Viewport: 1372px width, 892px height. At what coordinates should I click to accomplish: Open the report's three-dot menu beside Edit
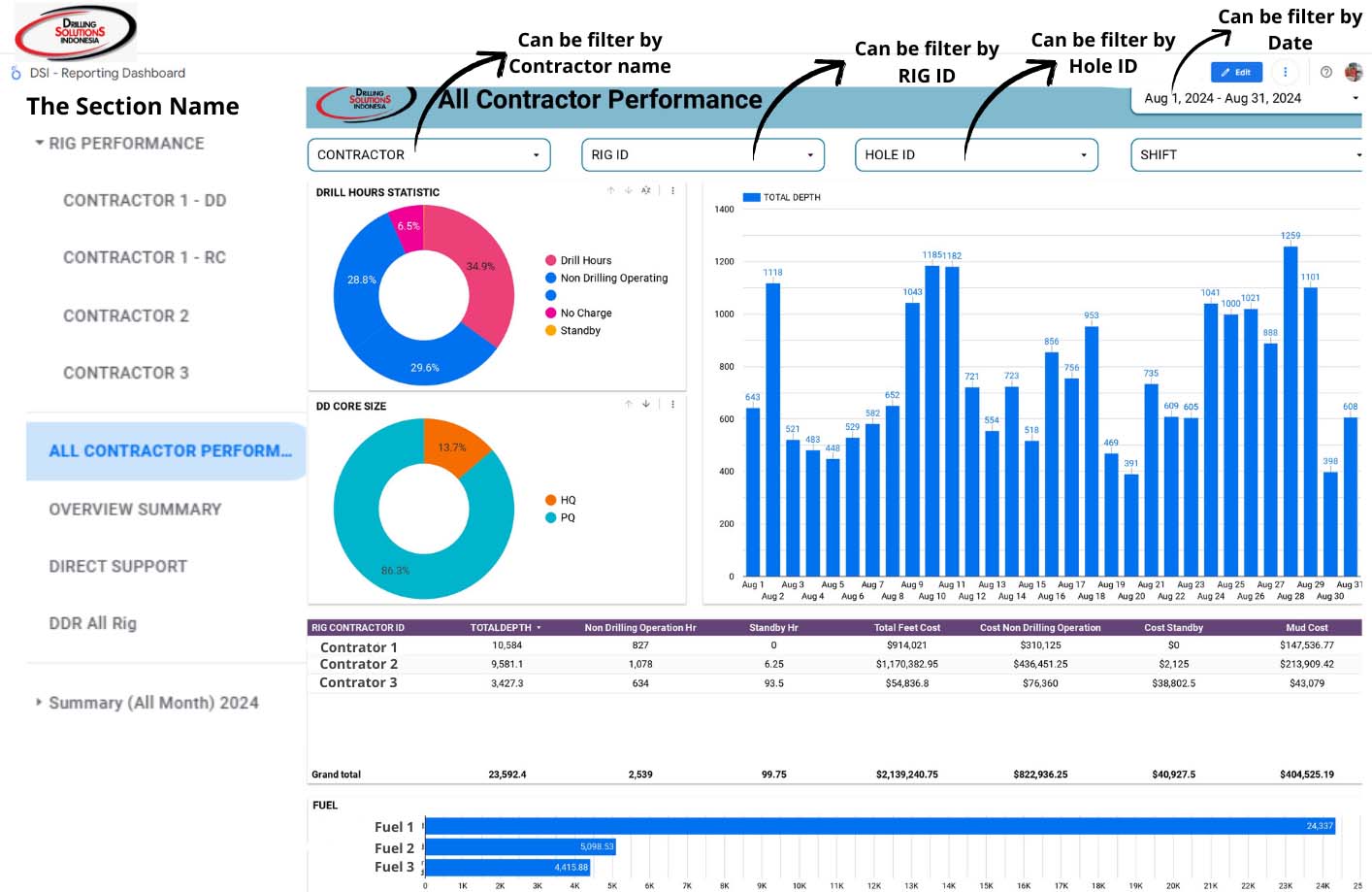coord(1286,72)
